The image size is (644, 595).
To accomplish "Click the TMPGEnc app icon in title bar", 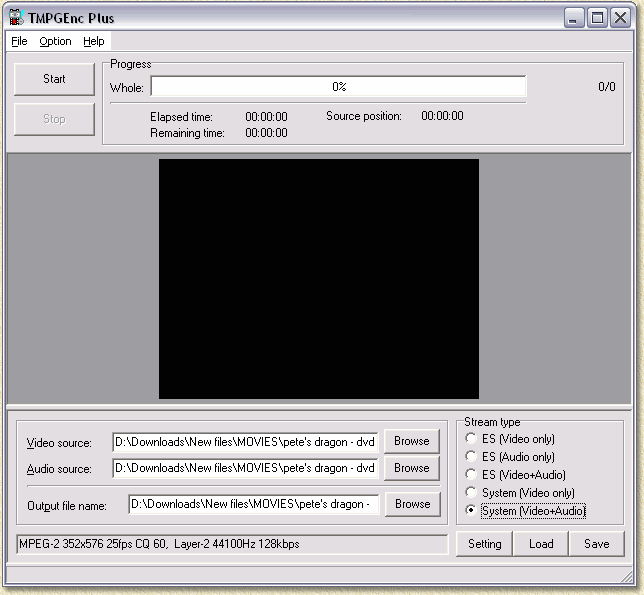I will [x=16, y=17].
